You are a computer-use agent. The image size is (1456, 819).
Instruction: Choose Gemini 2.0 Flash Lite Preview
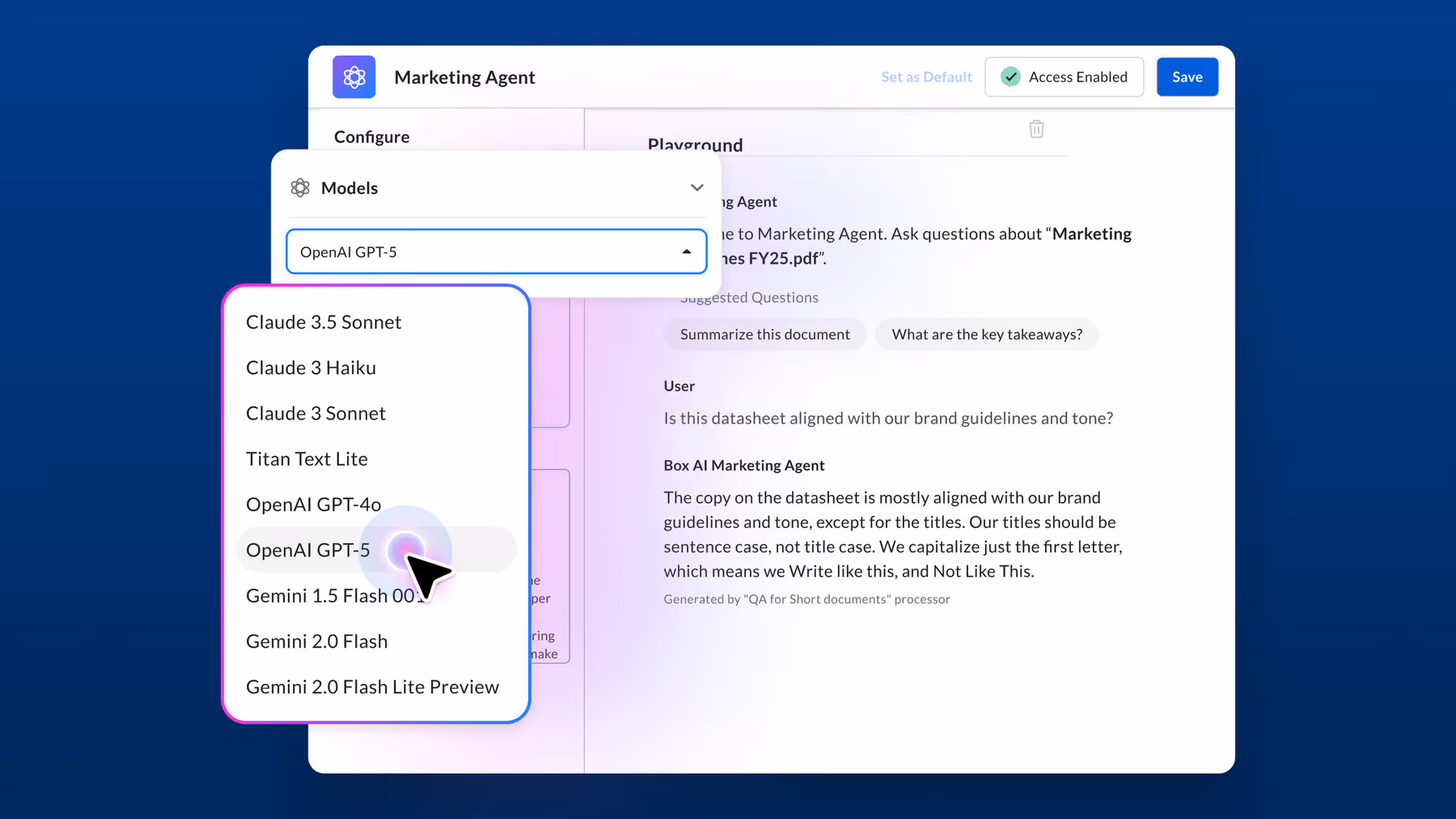[x=372, y=687]
